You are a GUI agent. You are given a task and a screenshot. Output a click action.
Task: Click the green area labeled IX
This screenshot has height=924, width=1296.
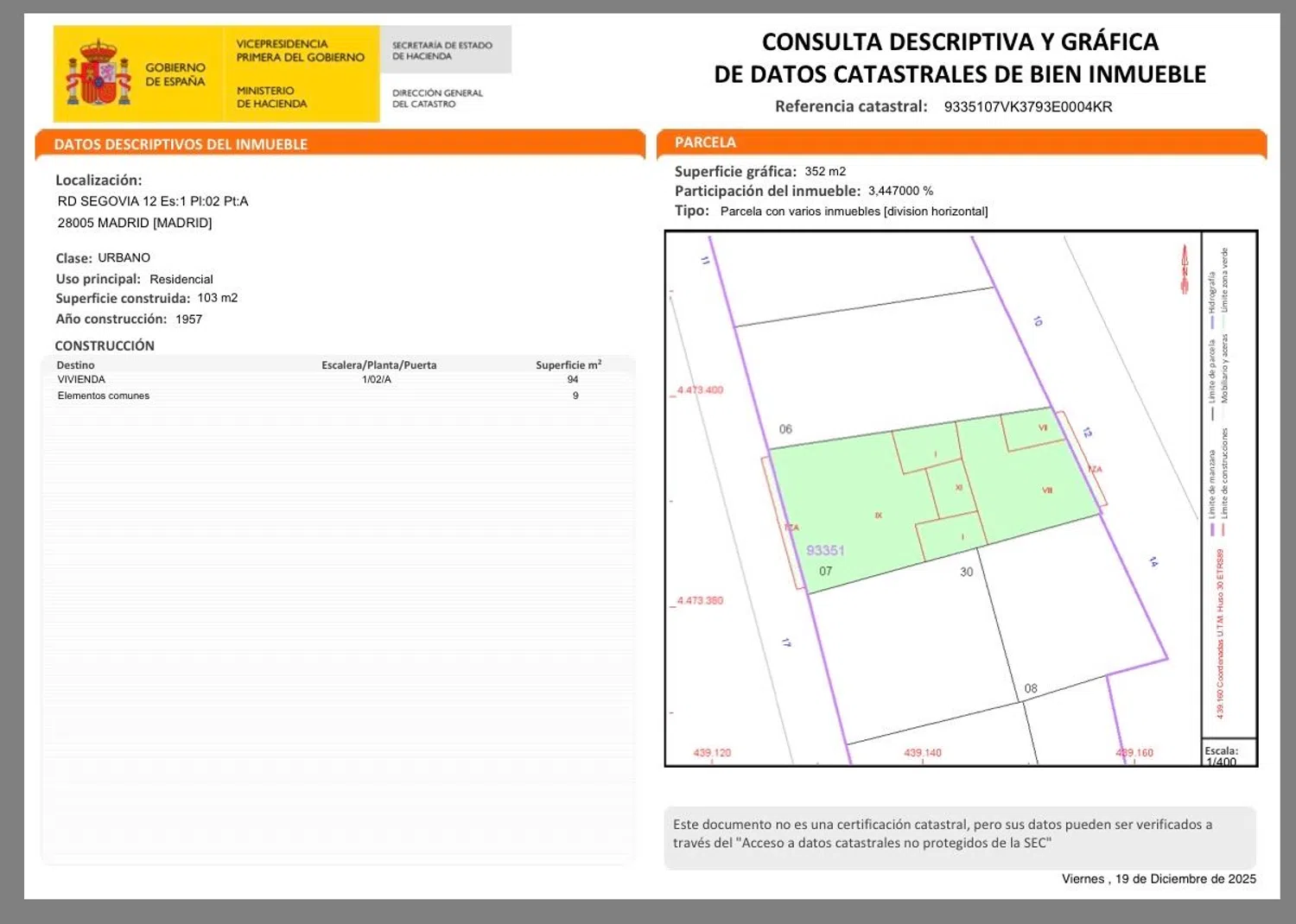878,516
